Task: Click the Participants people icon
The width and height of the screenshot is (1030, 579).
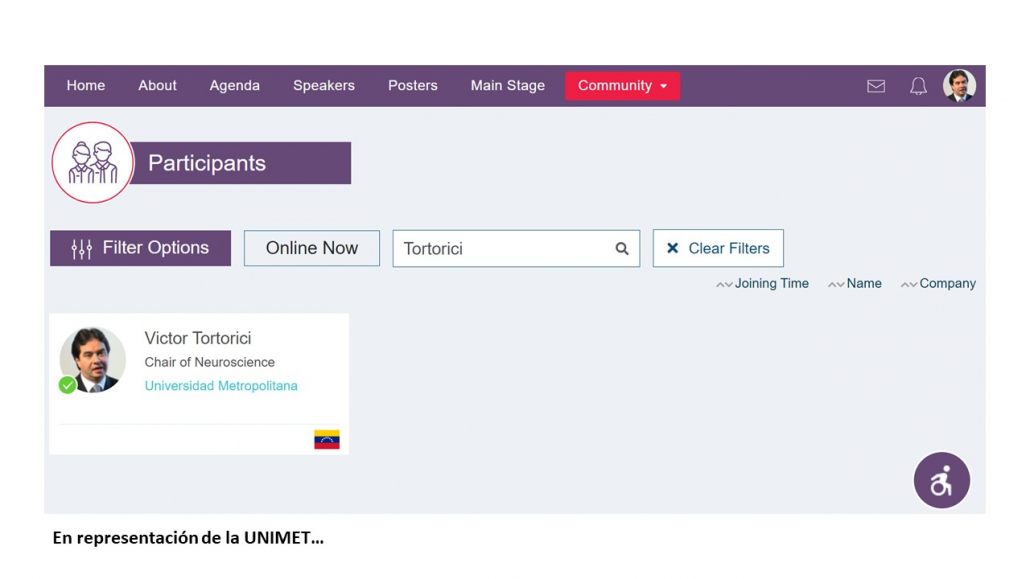Action: click(x=93, y=162)
